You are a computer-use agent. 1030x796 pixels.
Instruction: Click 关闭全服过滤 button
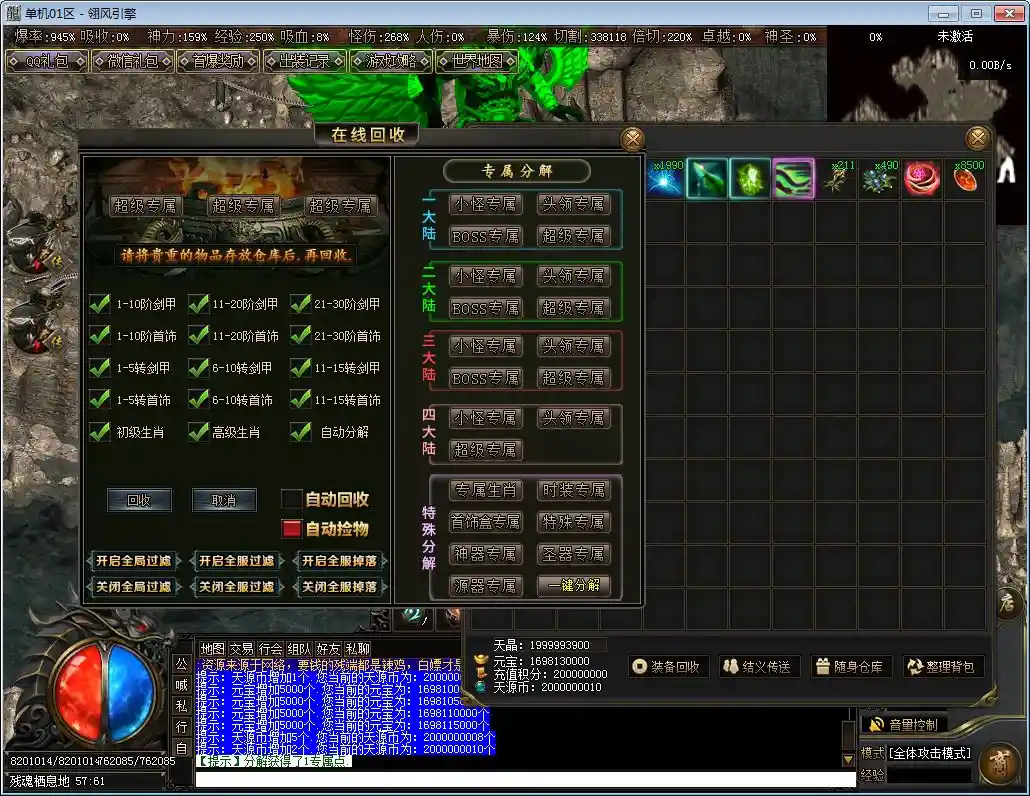click(236, 586)
